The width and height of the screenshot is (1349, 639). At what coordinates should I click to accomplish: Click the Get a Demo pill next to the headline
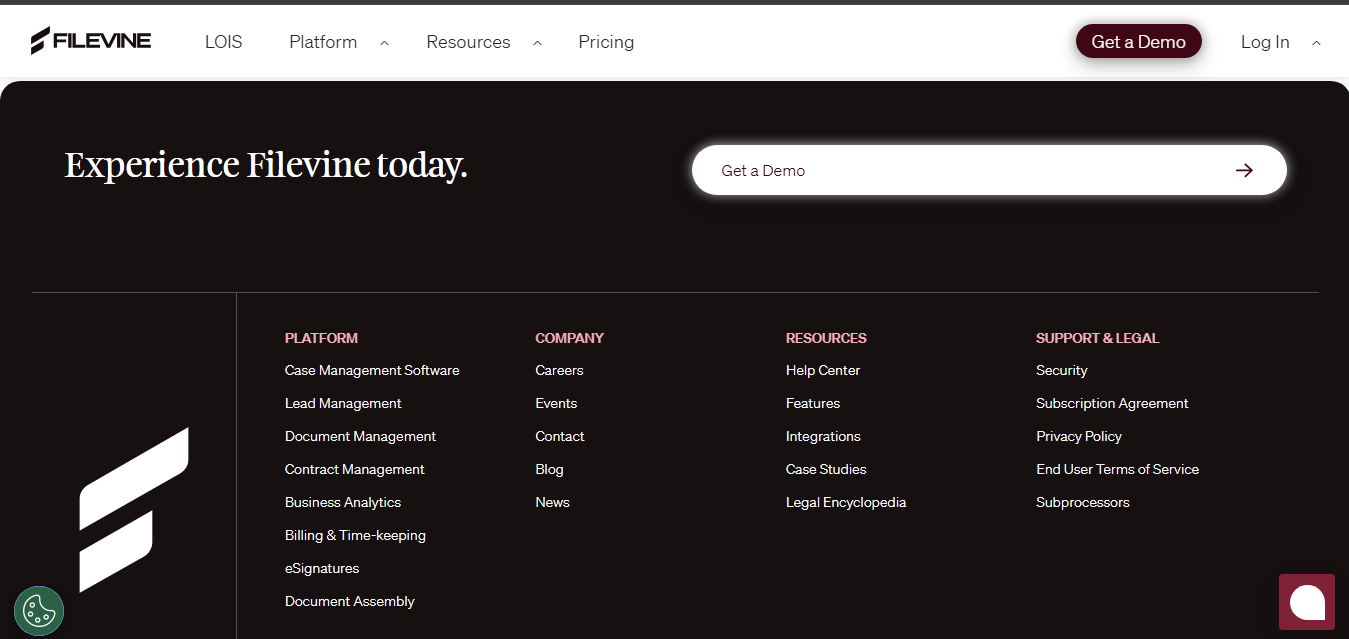click(x=989, y=169)
